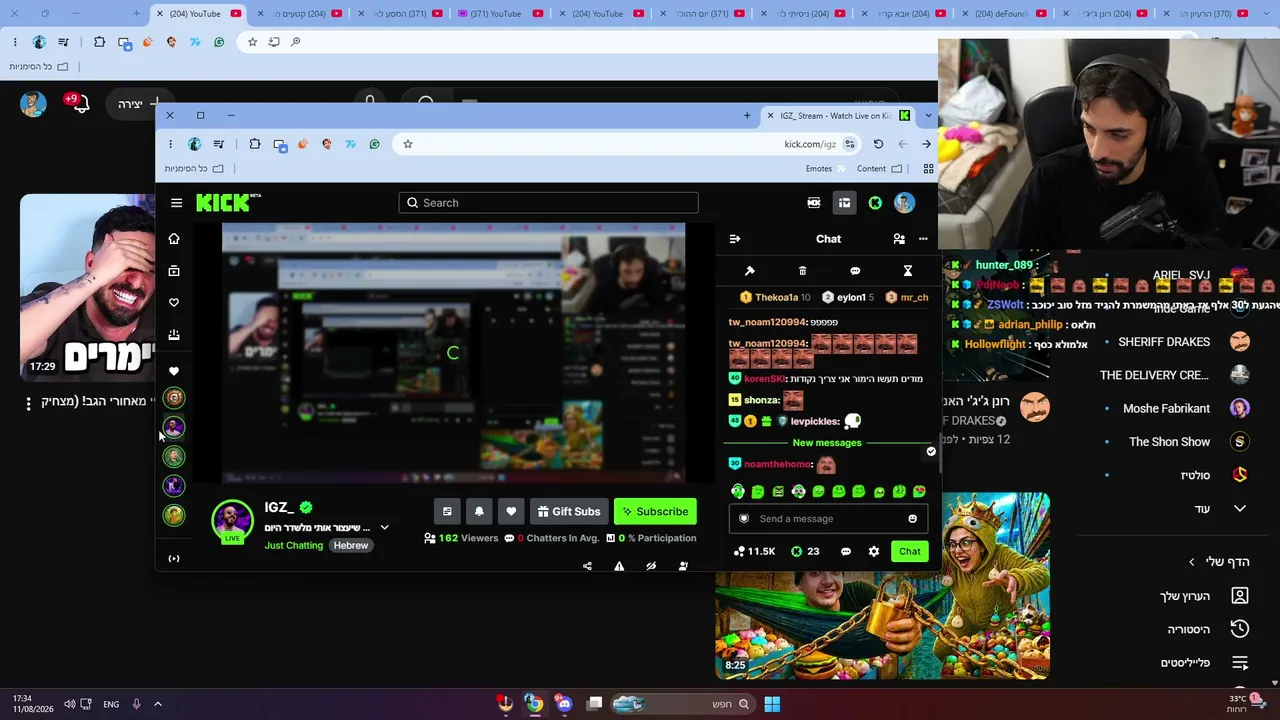Open three-dot menu on the 17:29 YouTube video

pyautogui.click(x=29, y=403)
